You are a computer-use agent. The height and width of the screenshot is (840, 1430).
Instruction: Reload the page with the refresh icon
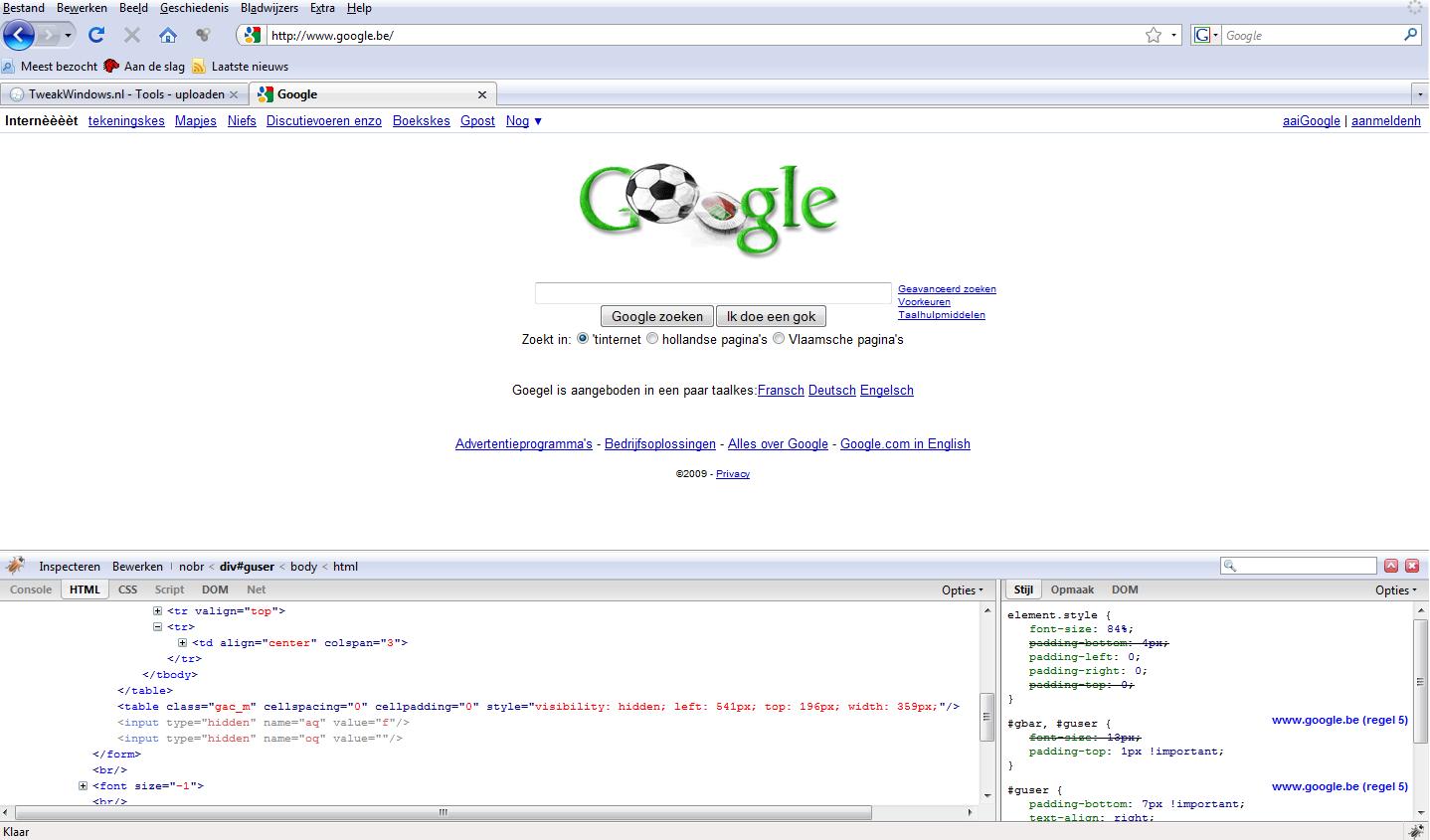click(x=96, y=35)
